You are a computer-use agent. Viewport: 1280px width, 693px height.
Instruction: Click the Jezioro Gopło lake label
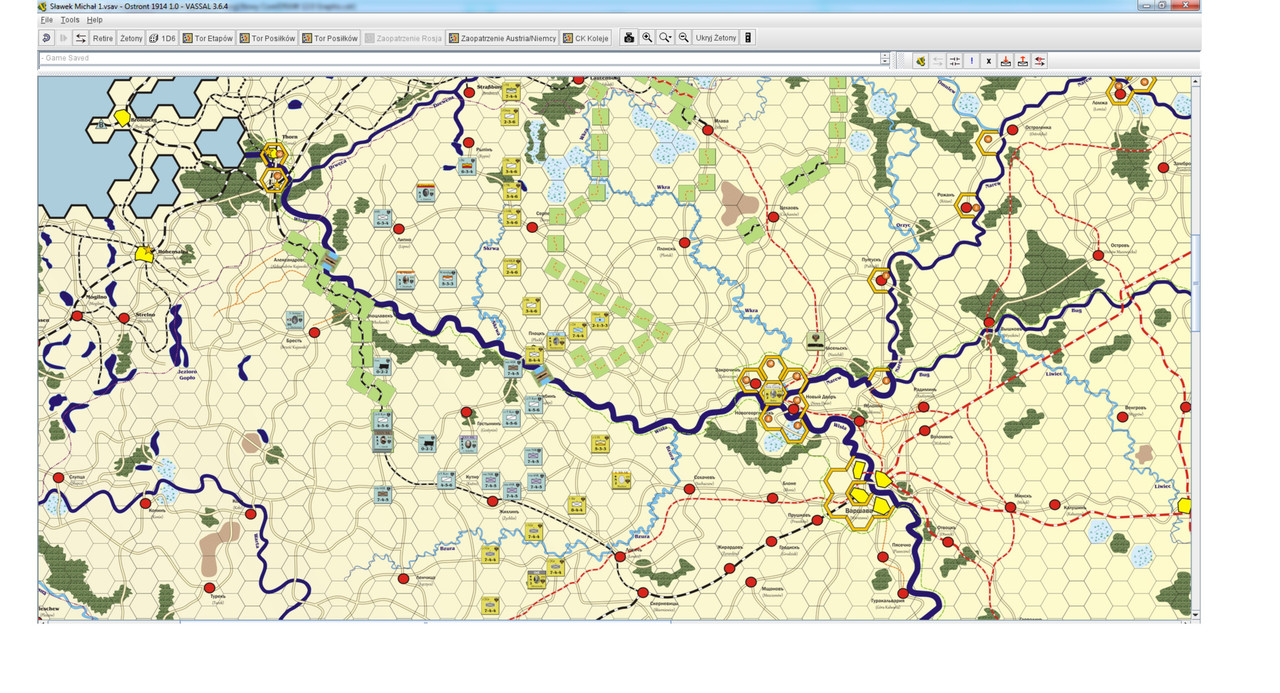click(x=187, y=375)
